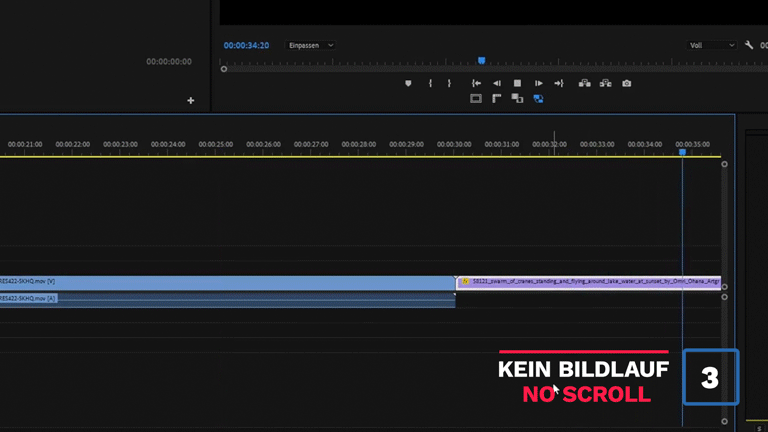Open monitor settings via wrench icon
This screenshot has height=432, width=768.
(x=749, y=45)
